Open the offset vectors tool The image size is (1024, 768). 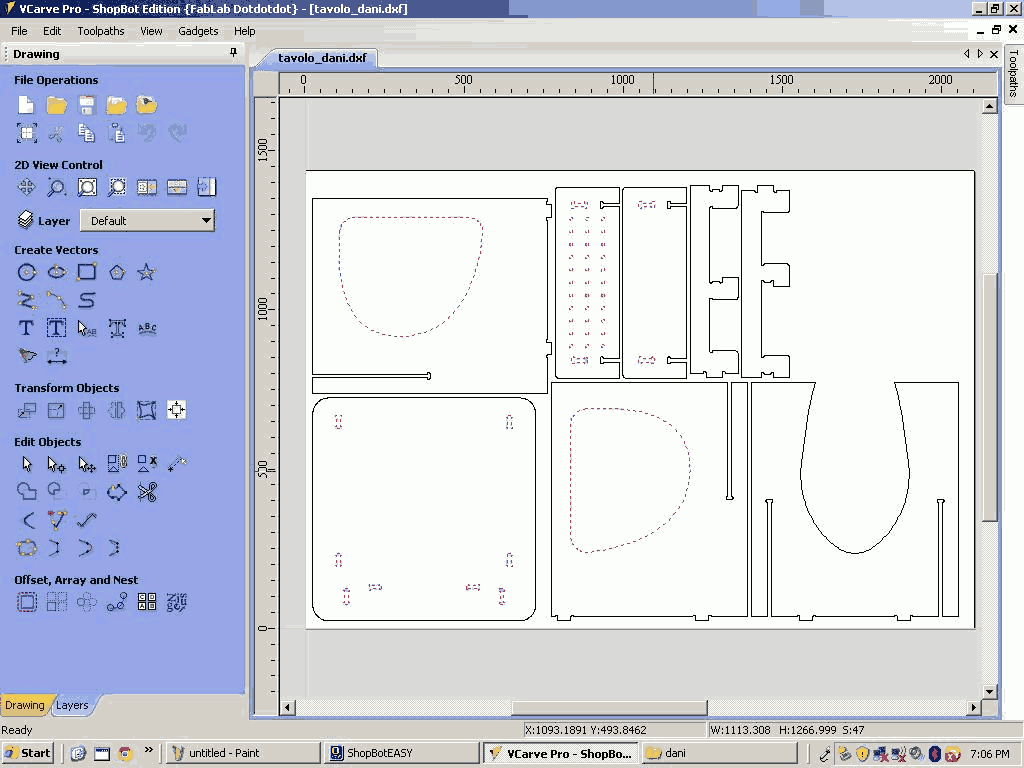[x=26, y=602]
